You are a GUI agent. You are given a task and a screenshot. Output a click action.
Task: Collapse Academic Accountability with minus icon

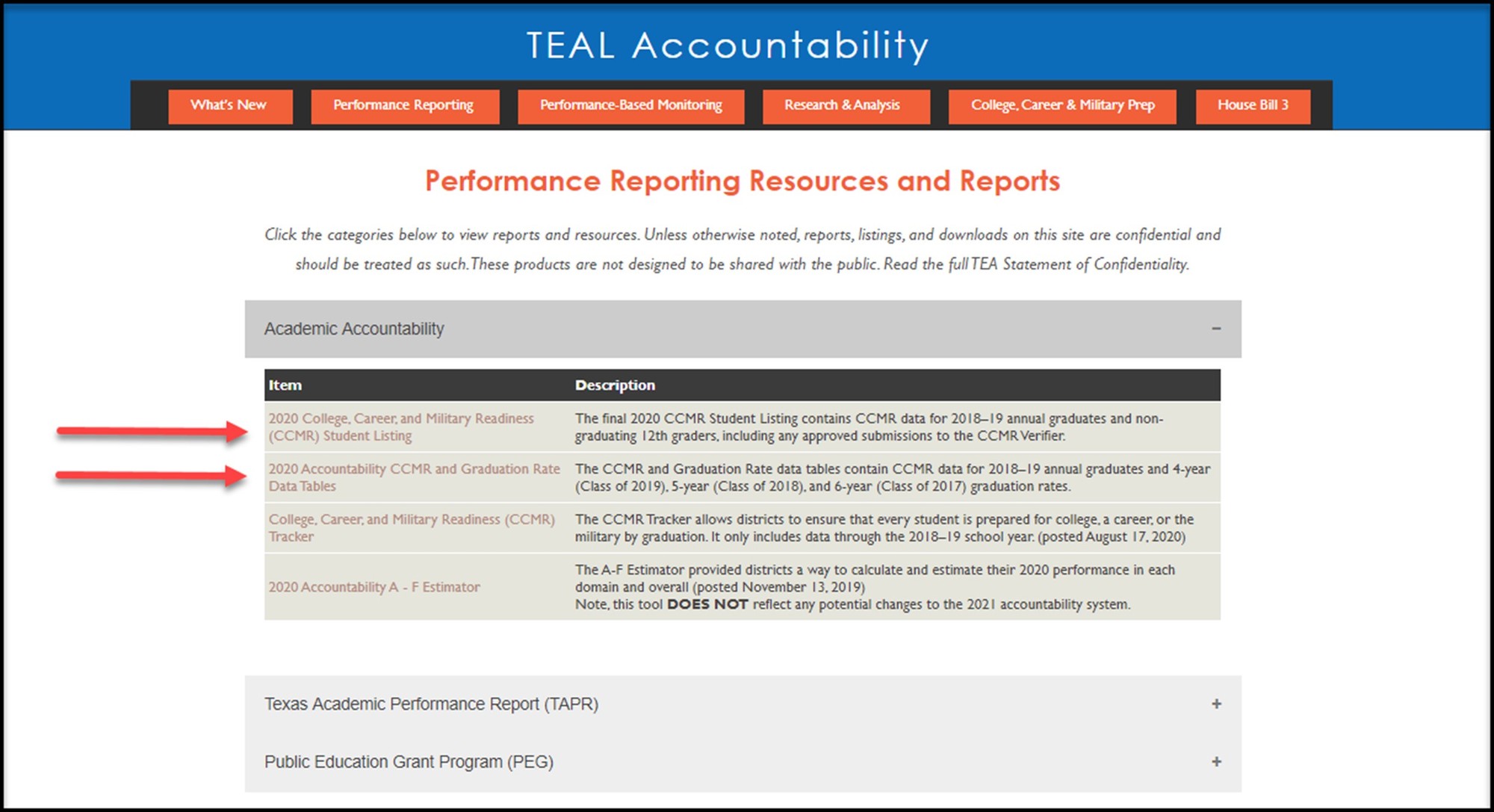[1215, 329]
